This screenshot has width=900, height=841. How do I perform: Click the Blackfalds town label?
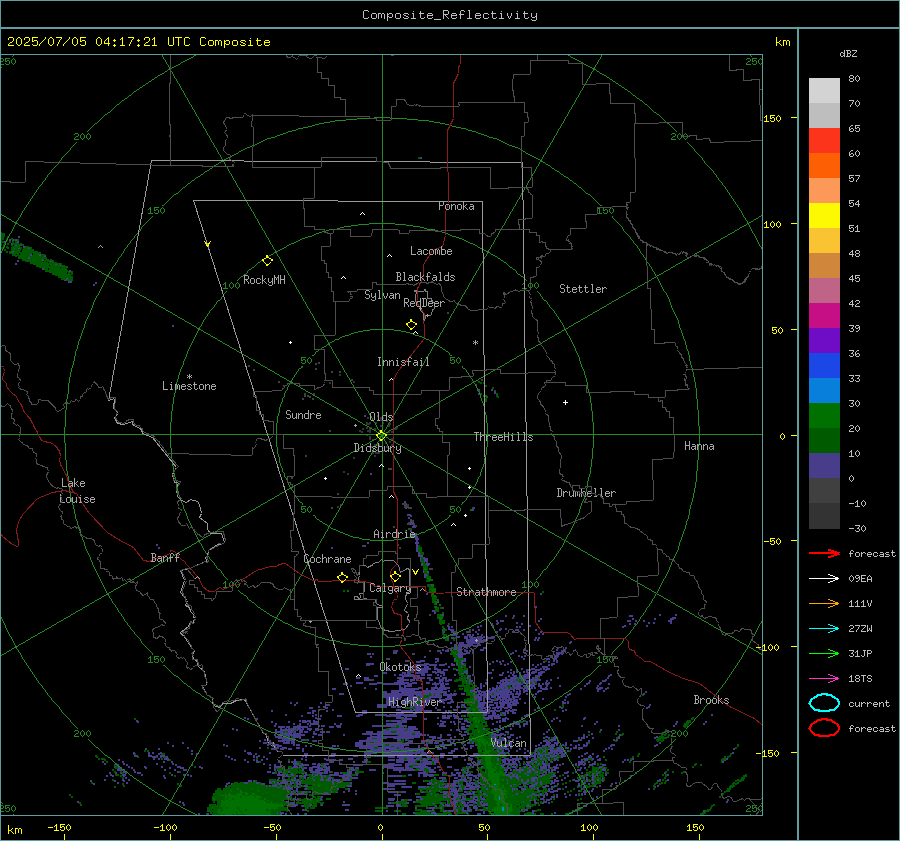(x=425, y=277)
